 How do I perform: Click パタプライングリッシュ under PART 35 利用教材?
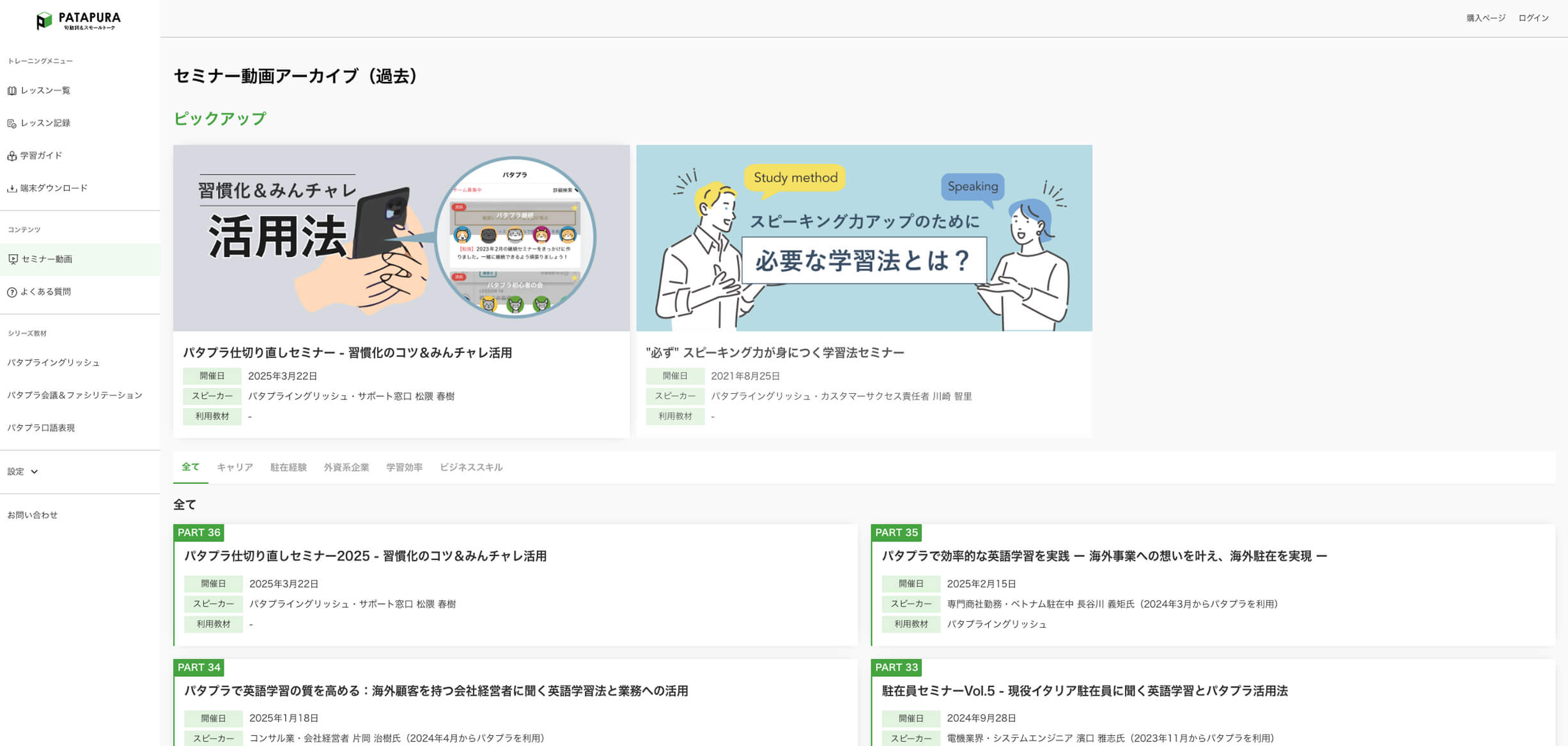pyautogui.click(x=997, y=625)
